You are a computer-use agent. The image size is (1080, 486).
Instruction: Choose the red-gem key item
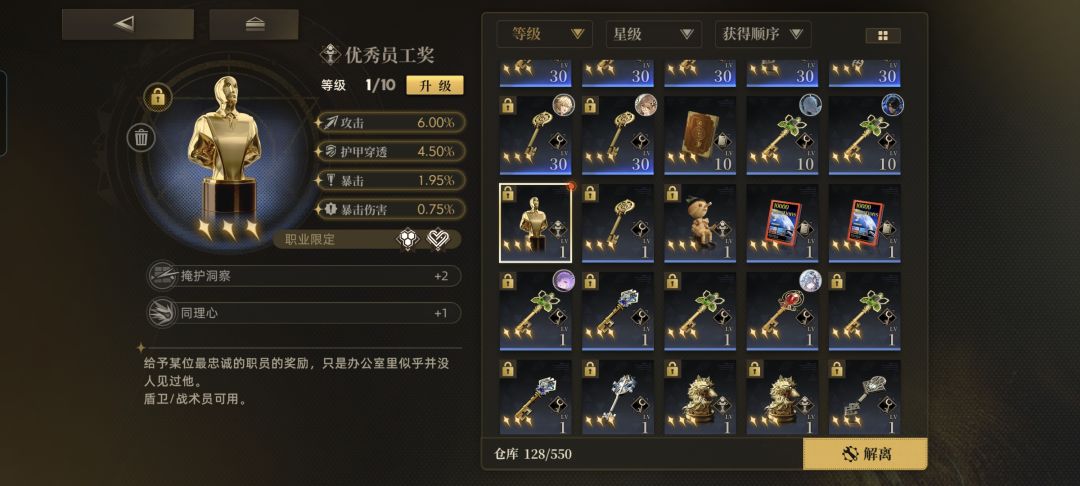[x=782, y=311]
